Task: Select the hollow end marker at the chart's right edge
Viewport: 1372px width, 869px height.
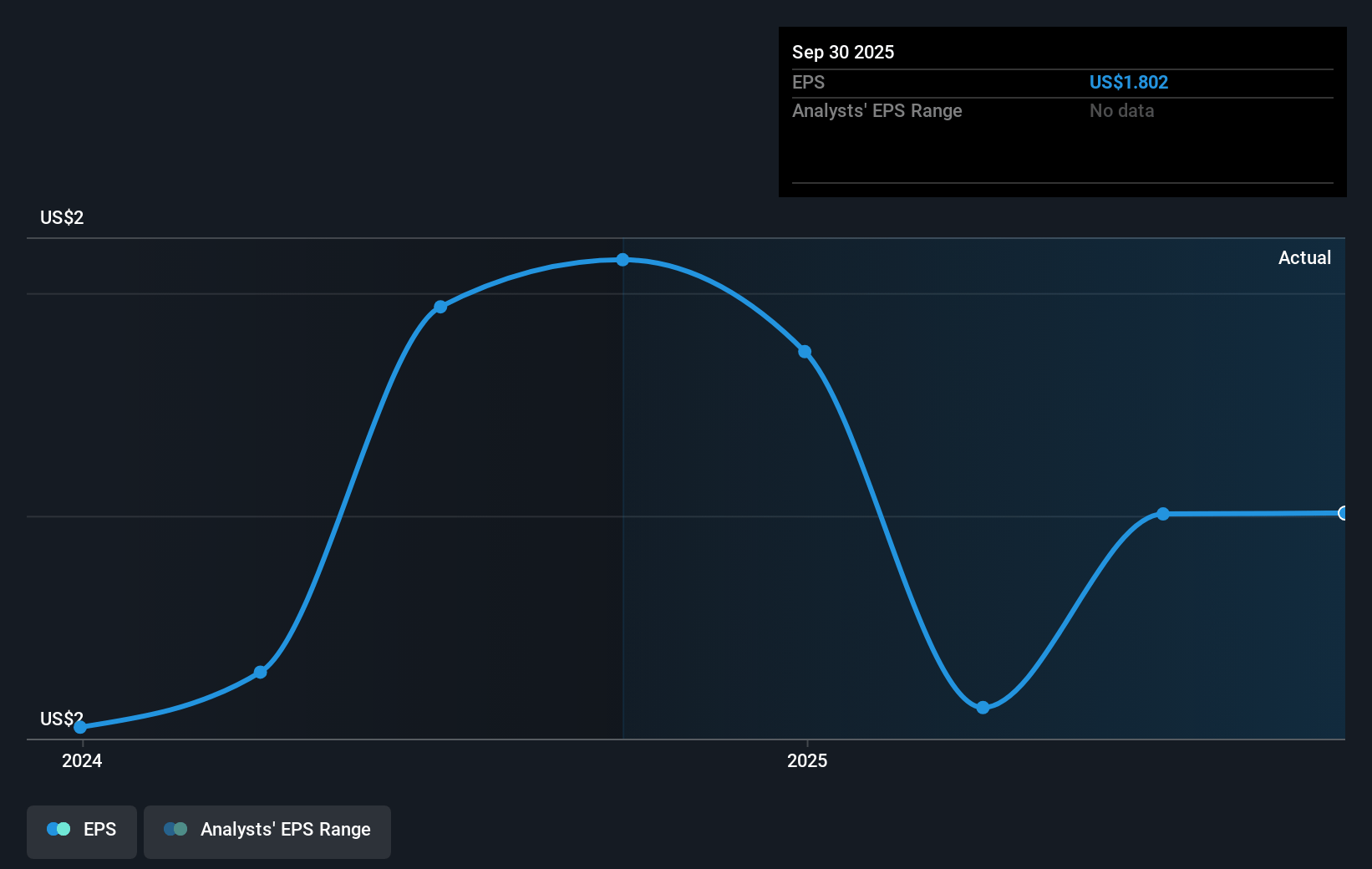Action: [1343, 513]
